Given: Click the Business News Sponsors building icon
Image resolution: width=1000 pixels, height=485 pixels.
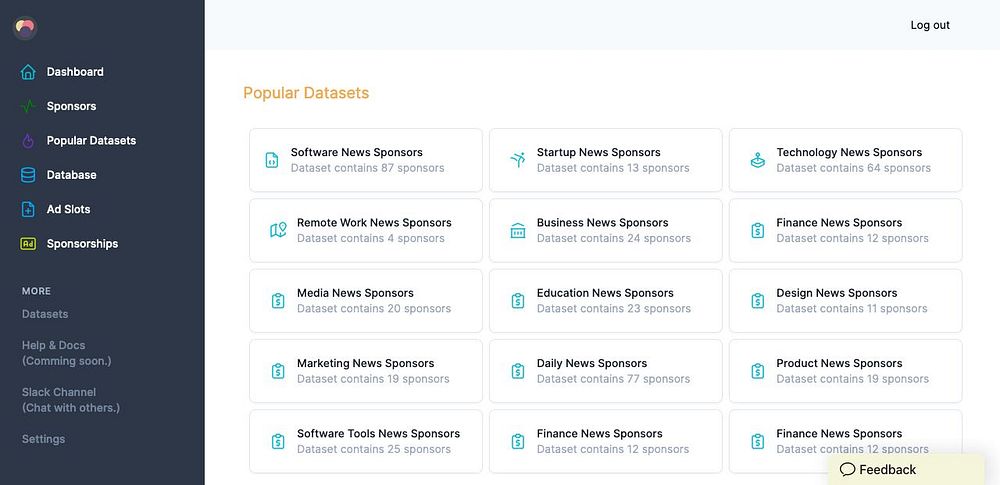Looking at the screenshot, I should pyautogui.click(x=517, y=230).
